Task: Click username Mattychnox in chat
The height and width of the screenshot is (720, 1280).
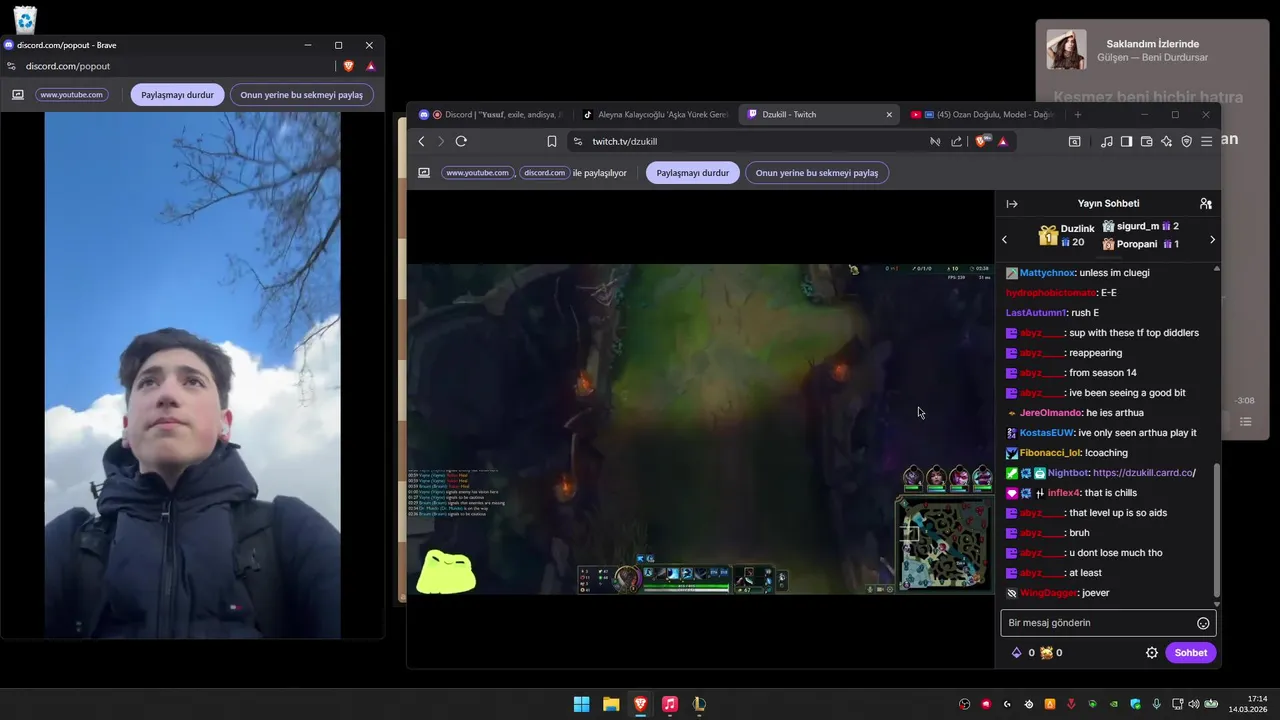Action: coord(1047,273)
